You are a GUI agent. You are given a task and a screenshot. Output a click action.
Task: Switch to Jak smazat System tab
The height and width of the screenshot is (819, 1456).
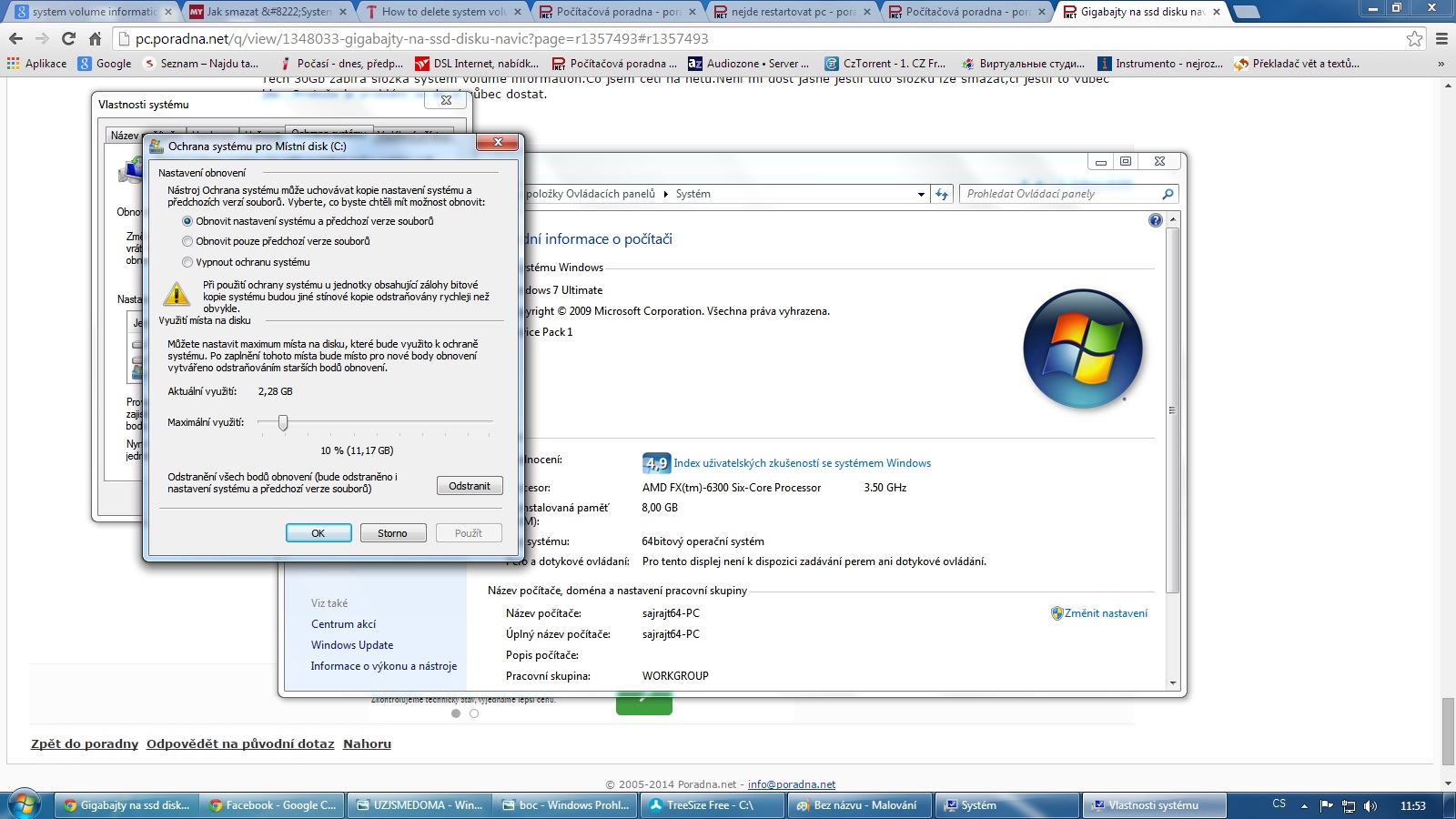pyautogui.click(x=268, y=12)
